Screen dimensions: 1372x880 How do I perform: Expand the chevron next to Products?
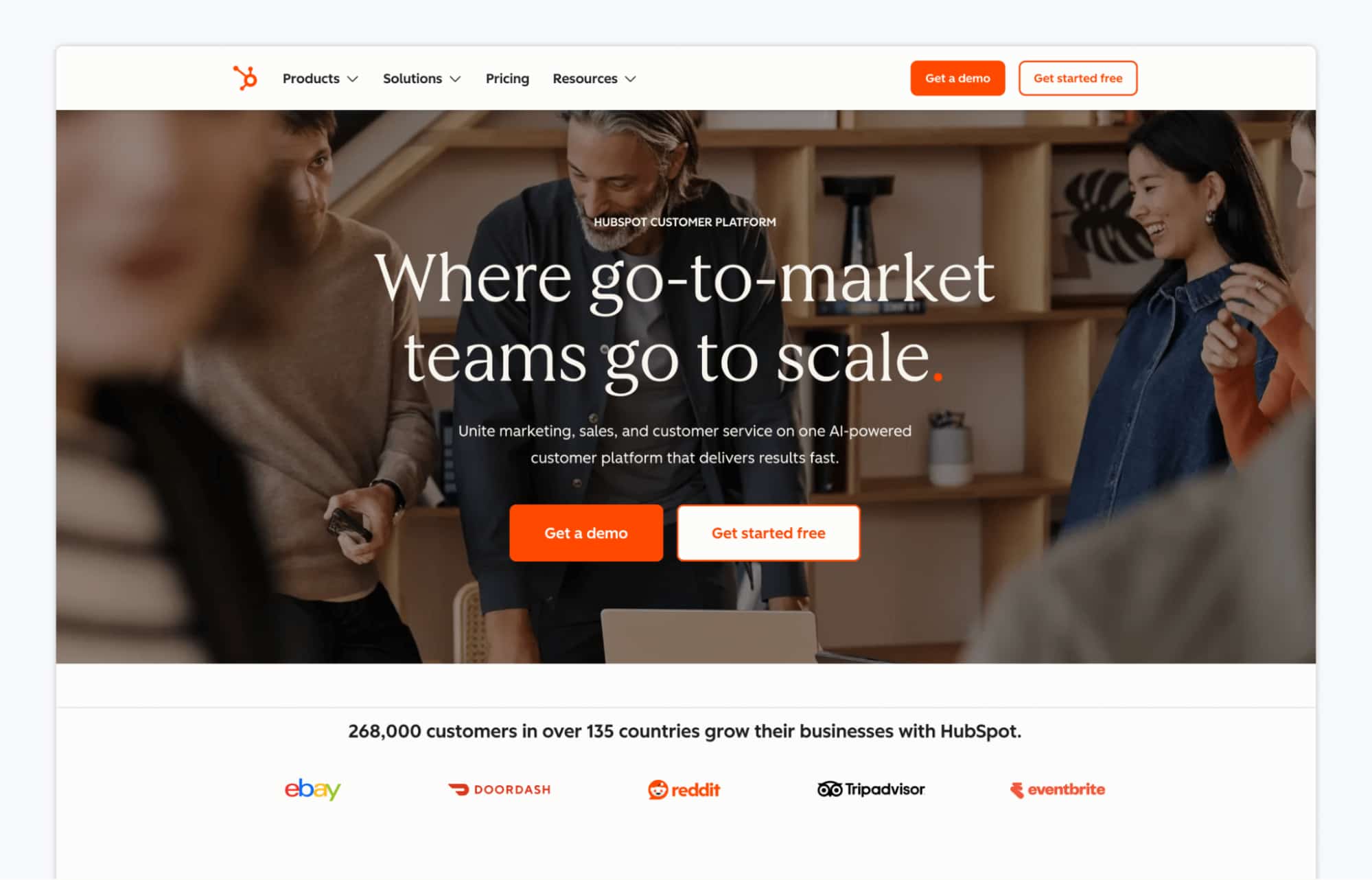pos(353,79)
